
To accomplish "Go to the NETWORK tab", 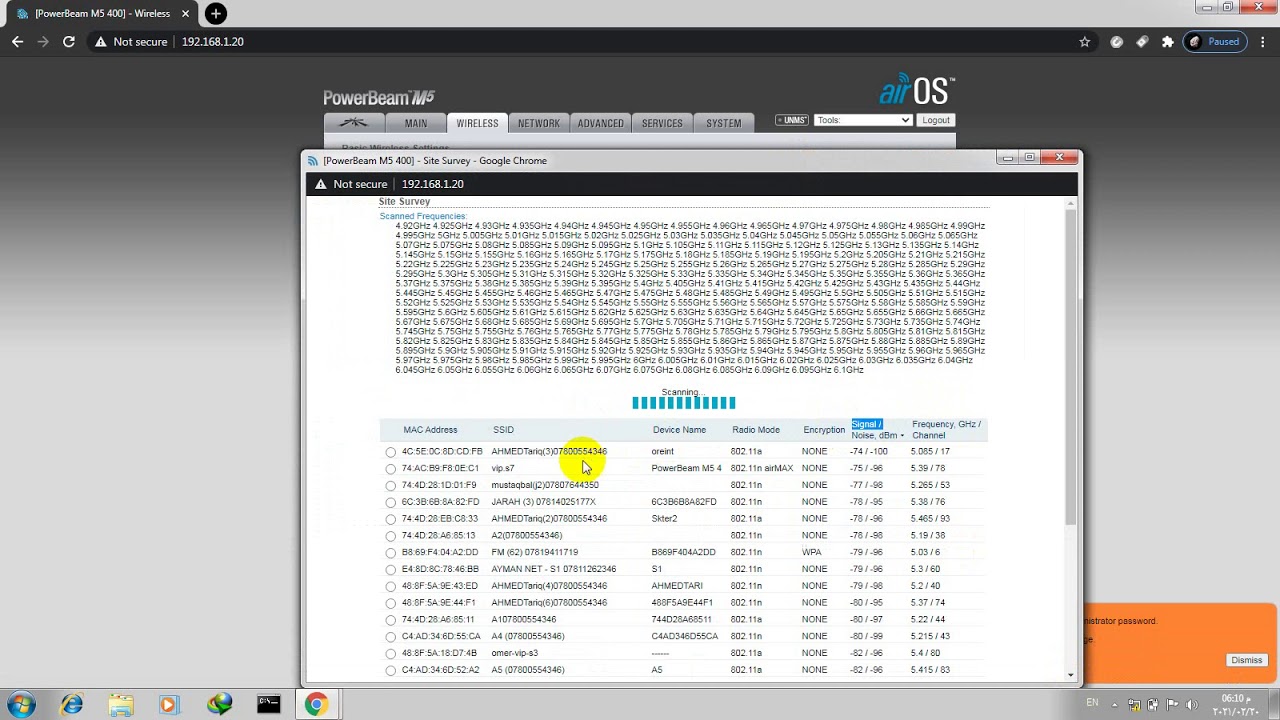I will 539,123.
